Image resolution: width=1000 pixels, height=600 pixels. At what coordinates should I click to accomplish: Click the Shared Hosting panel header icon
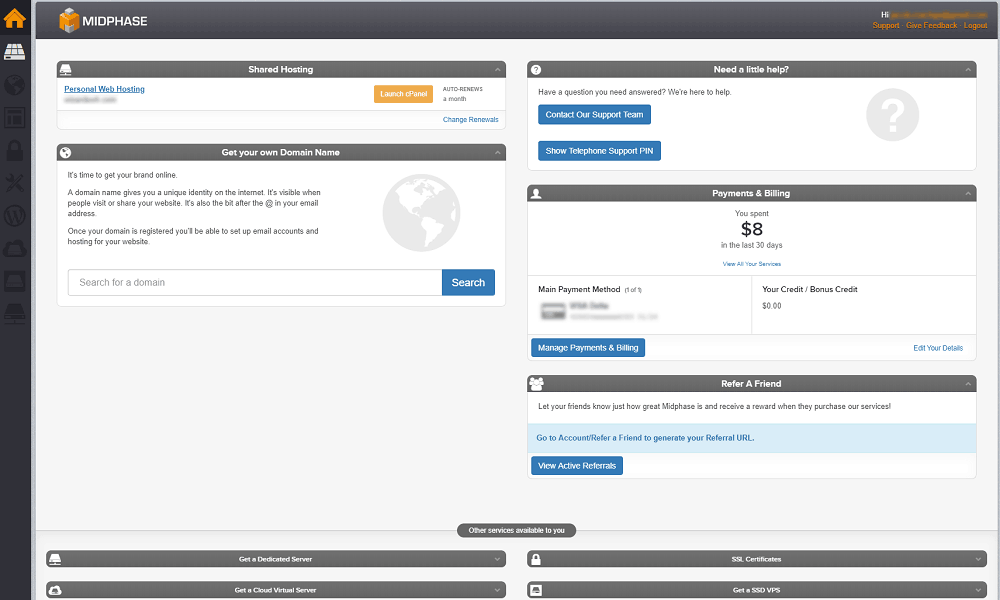(x=66, y=70)
